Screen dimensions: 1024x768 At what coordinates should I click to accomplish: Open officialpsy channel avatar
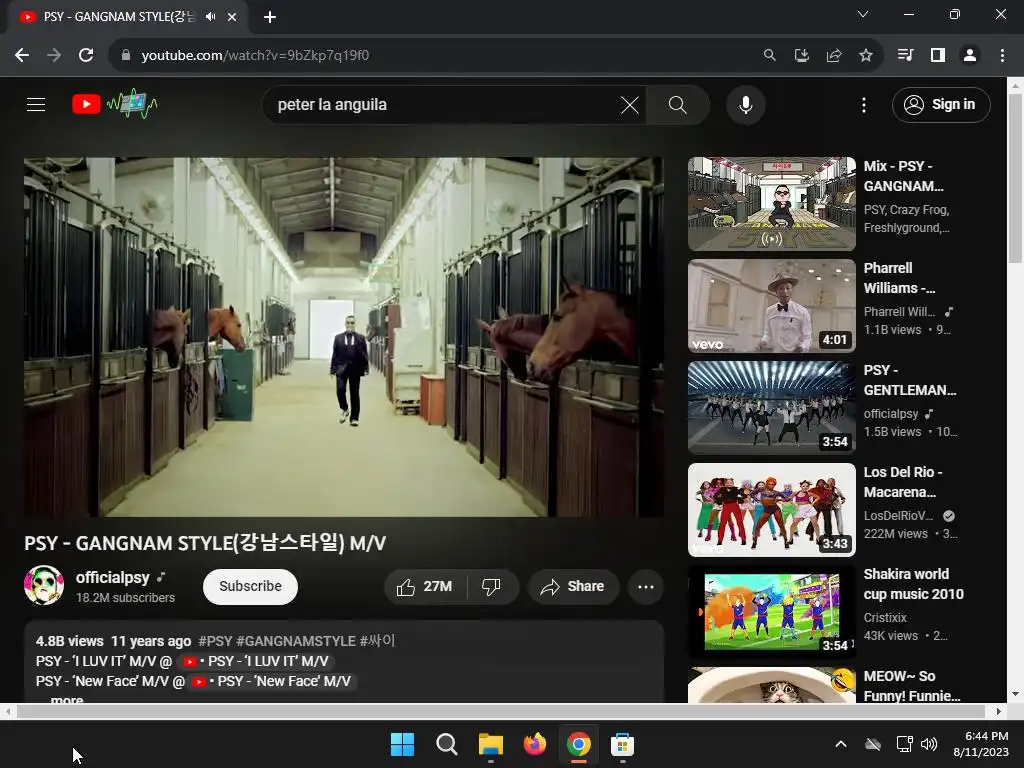pos(44,585)
